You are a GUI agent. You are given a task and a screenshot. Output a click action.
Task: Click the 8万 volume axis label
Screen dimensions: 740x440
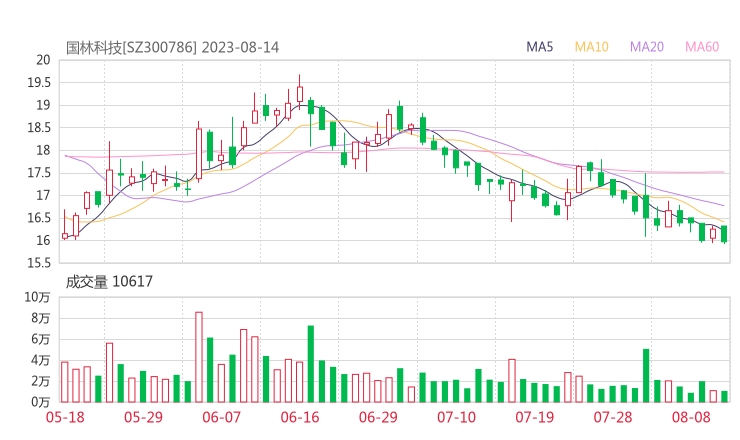point(41,318)
